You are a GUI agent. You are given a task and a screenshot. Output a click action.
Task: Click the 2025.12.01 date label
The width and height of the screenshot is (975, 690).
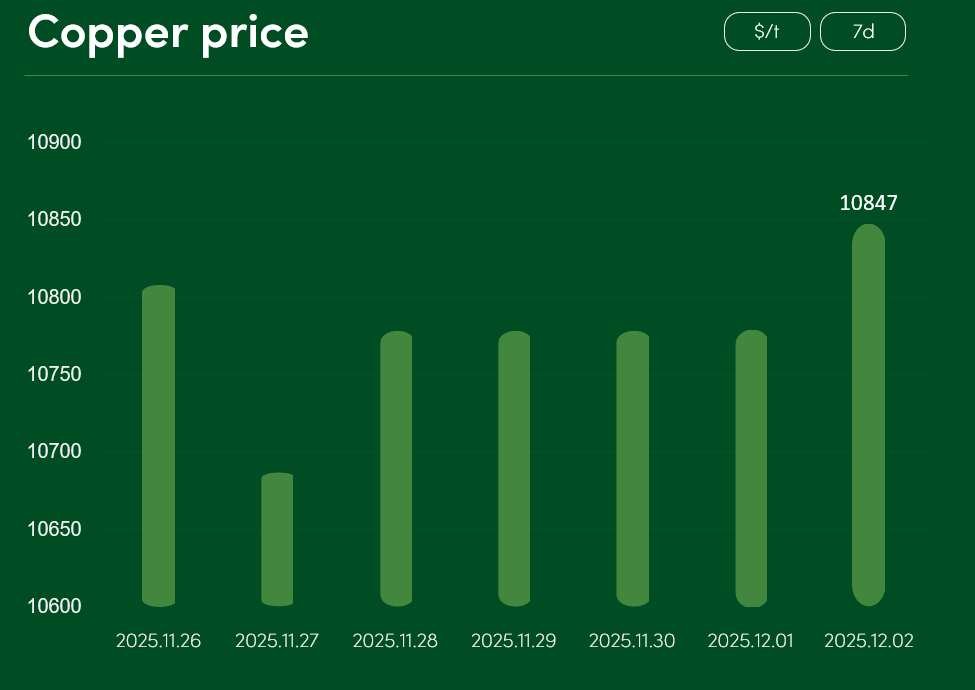click(750, 641)
